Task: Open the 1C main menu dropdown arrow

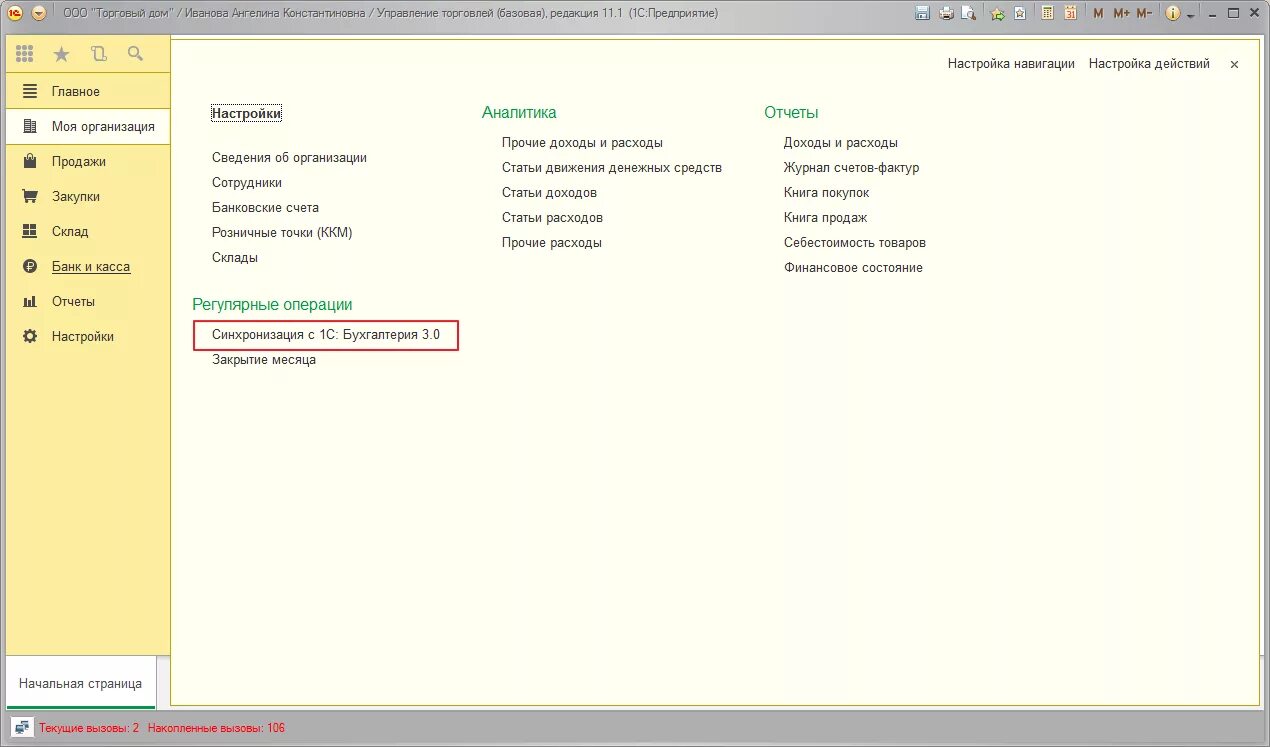Action: click(x=39, y=13)
